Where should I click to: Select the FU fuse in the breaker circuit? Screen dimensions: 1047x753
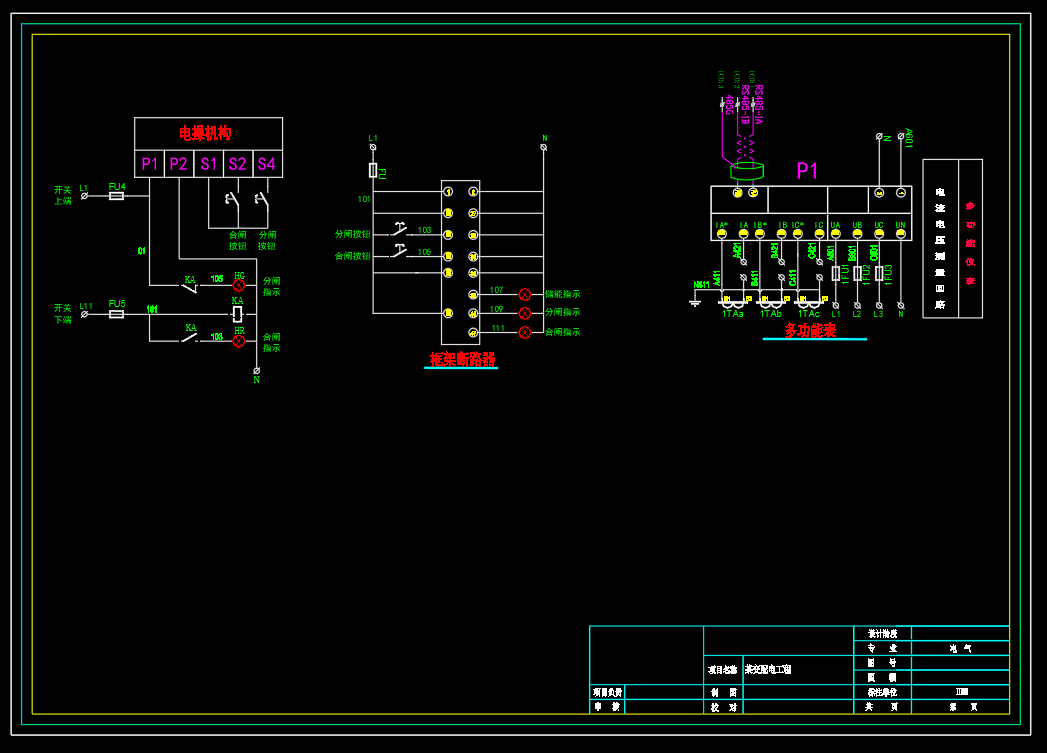373,170
